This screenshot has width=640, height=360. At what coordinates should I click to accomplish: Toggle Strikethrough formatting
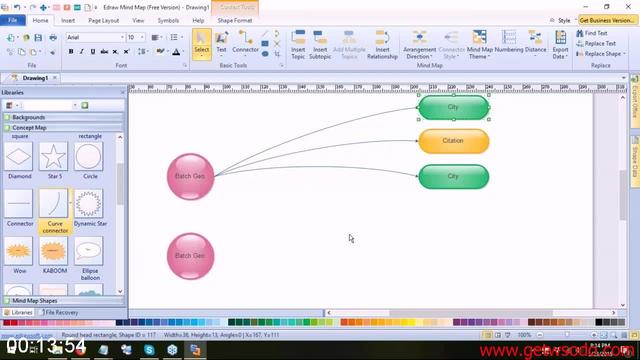104,52
